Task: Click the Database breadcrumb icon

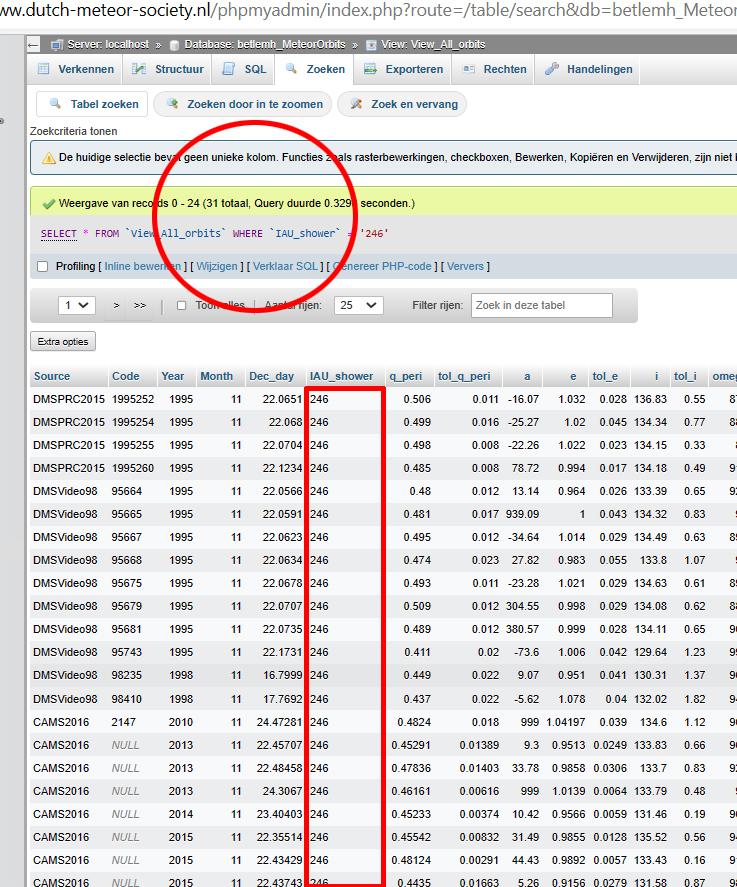Action: point(174,45)
